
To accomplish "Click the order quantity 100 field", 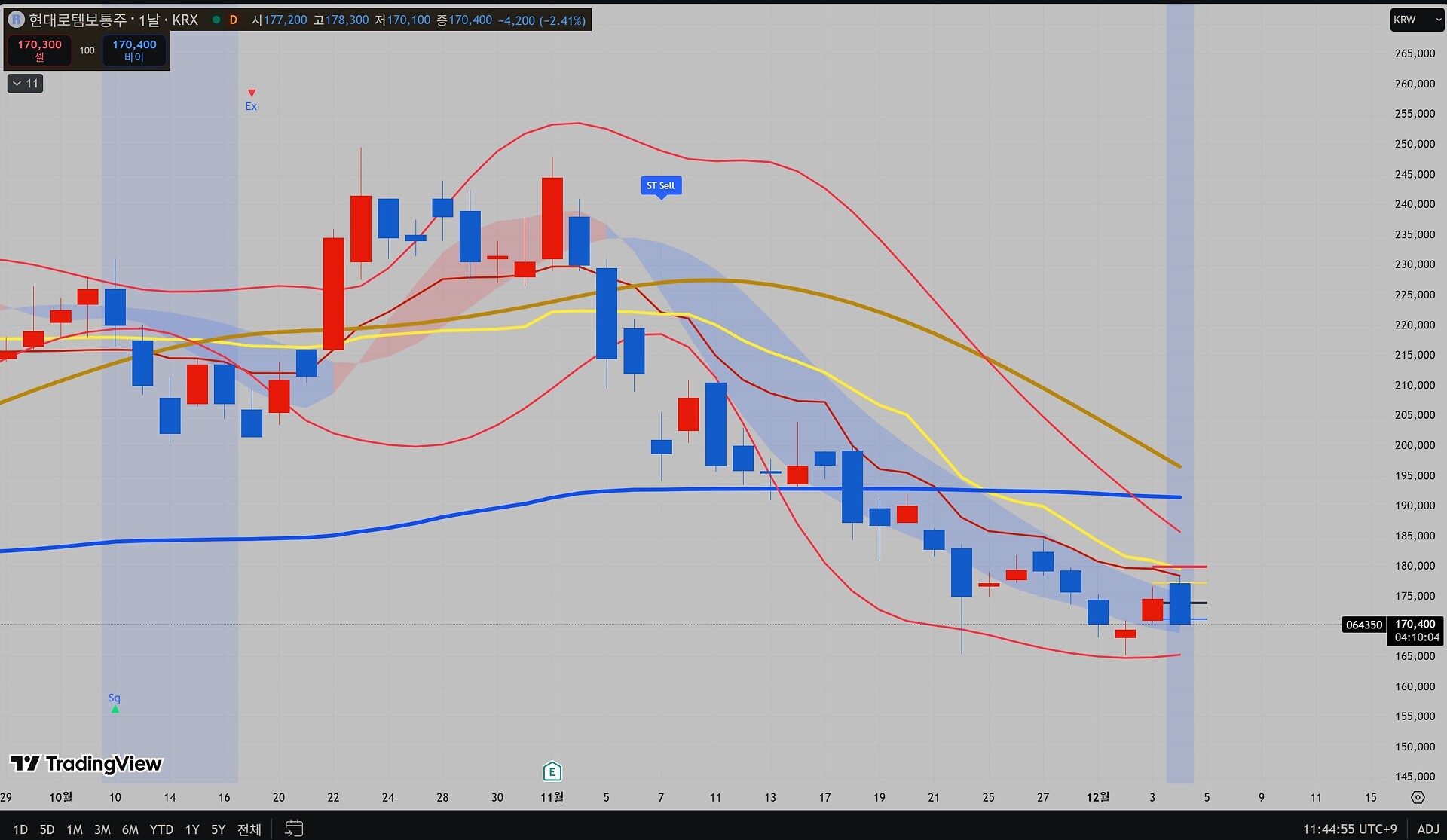I will tap(87, 50).
